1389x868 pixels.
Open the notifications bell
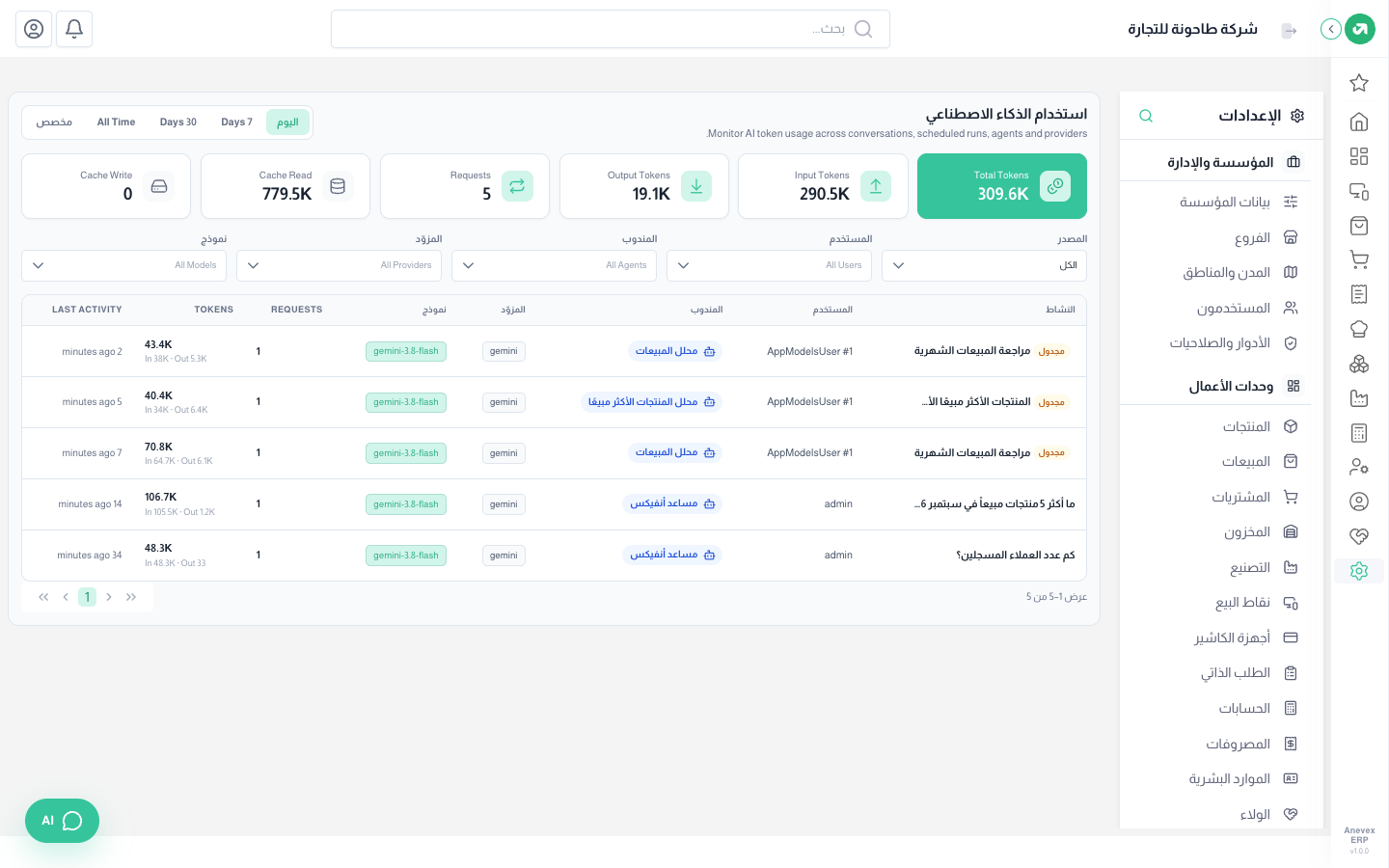[74, 29]
